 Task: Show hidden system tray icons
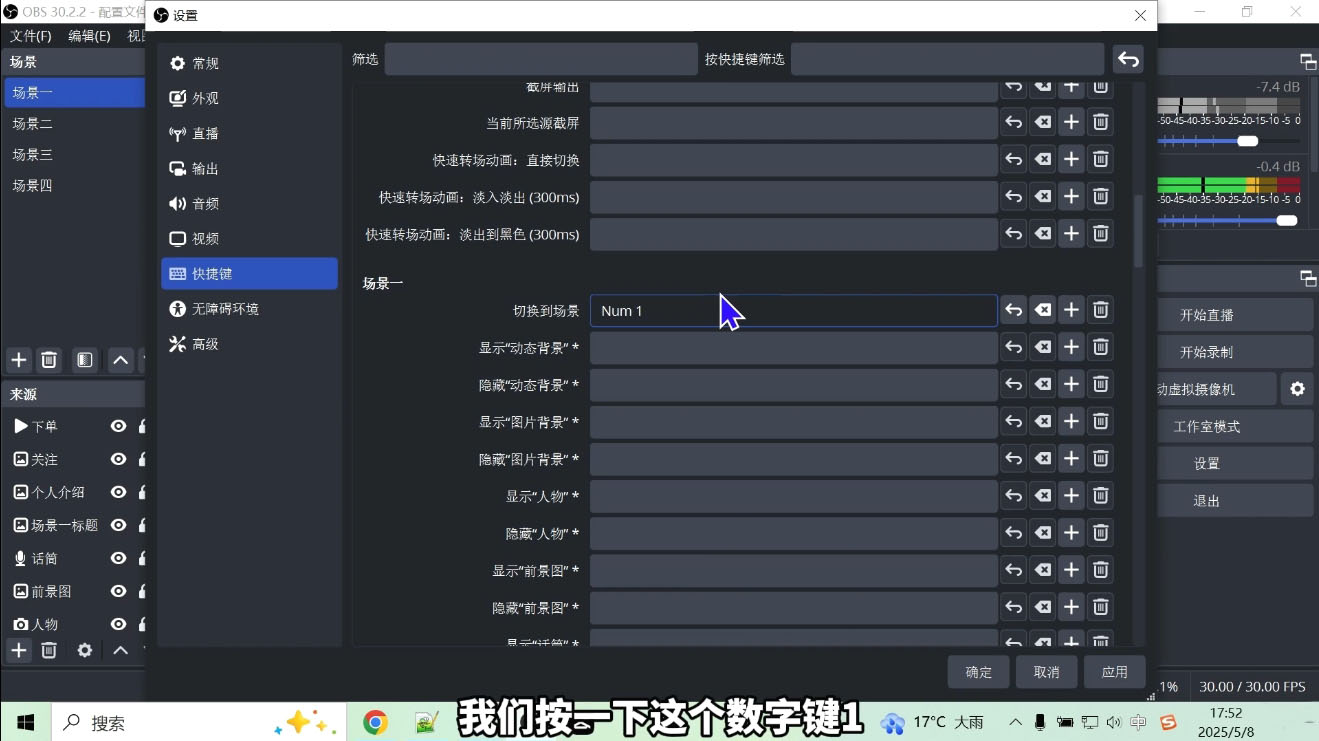click(1016, 722)
